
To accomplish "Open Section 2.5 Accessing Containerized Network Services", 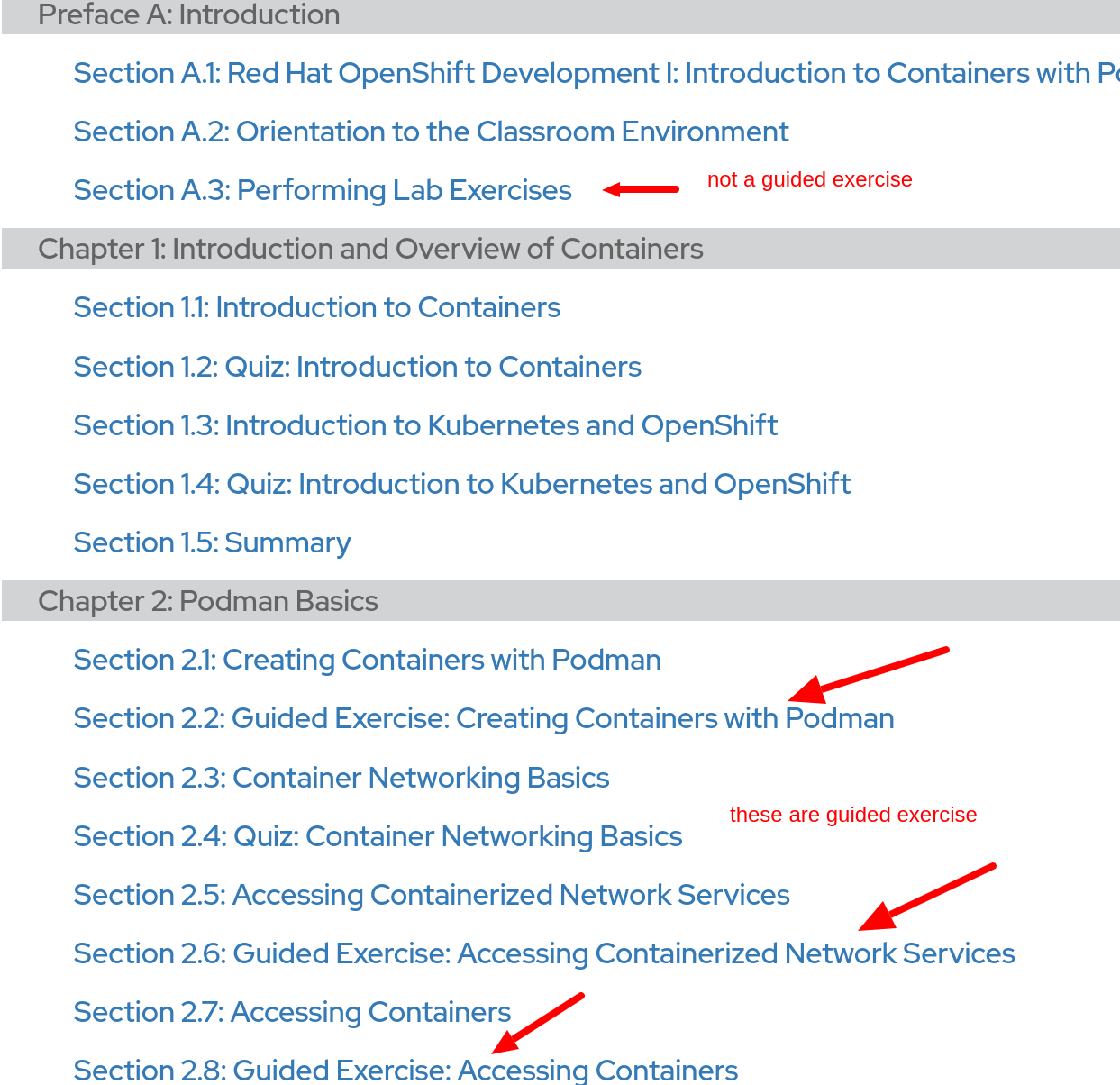I will (431, 895).
